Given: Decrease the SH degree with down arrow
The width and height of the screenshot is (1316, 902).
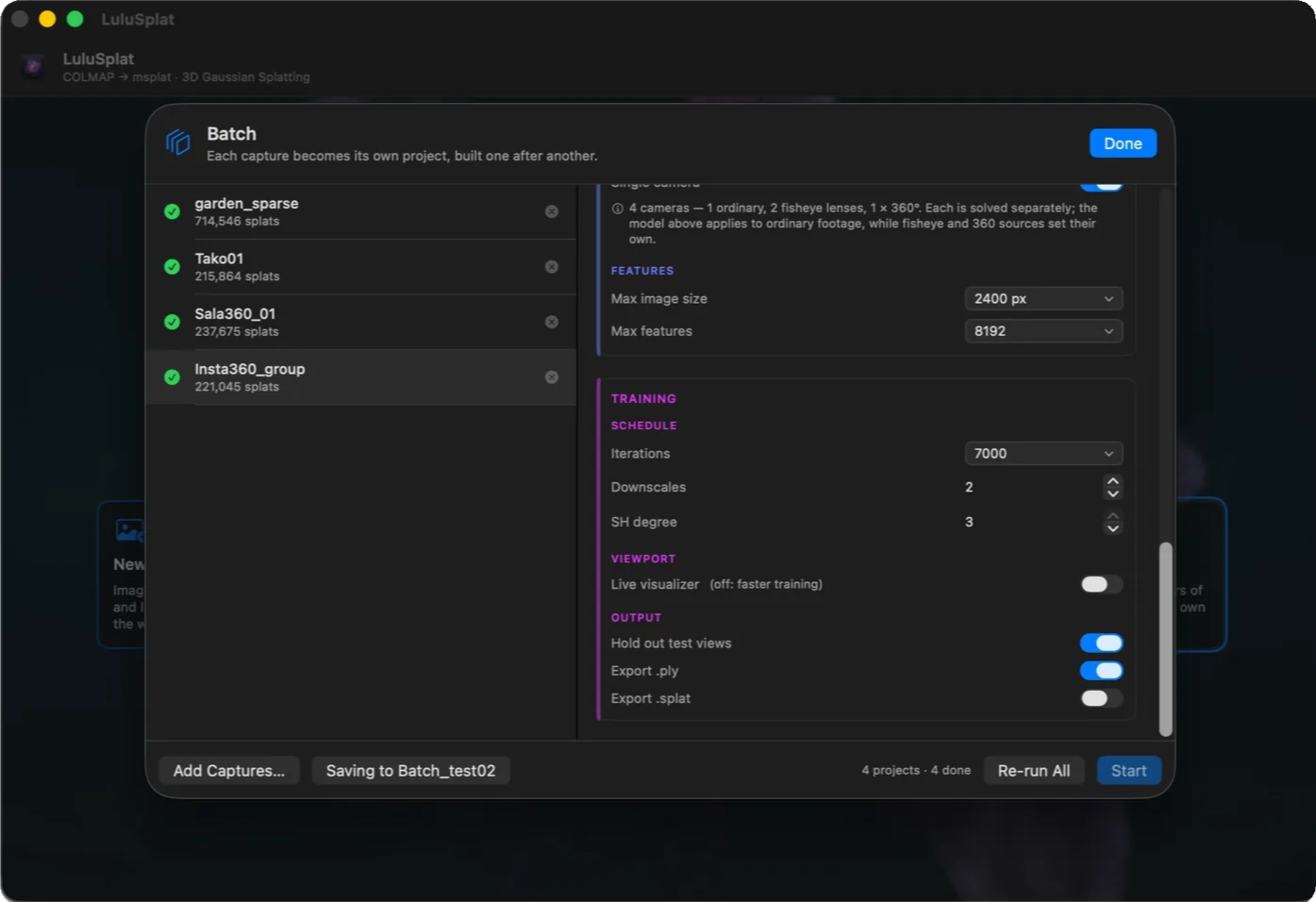Looking at the screenshot, I should 1113,528.
